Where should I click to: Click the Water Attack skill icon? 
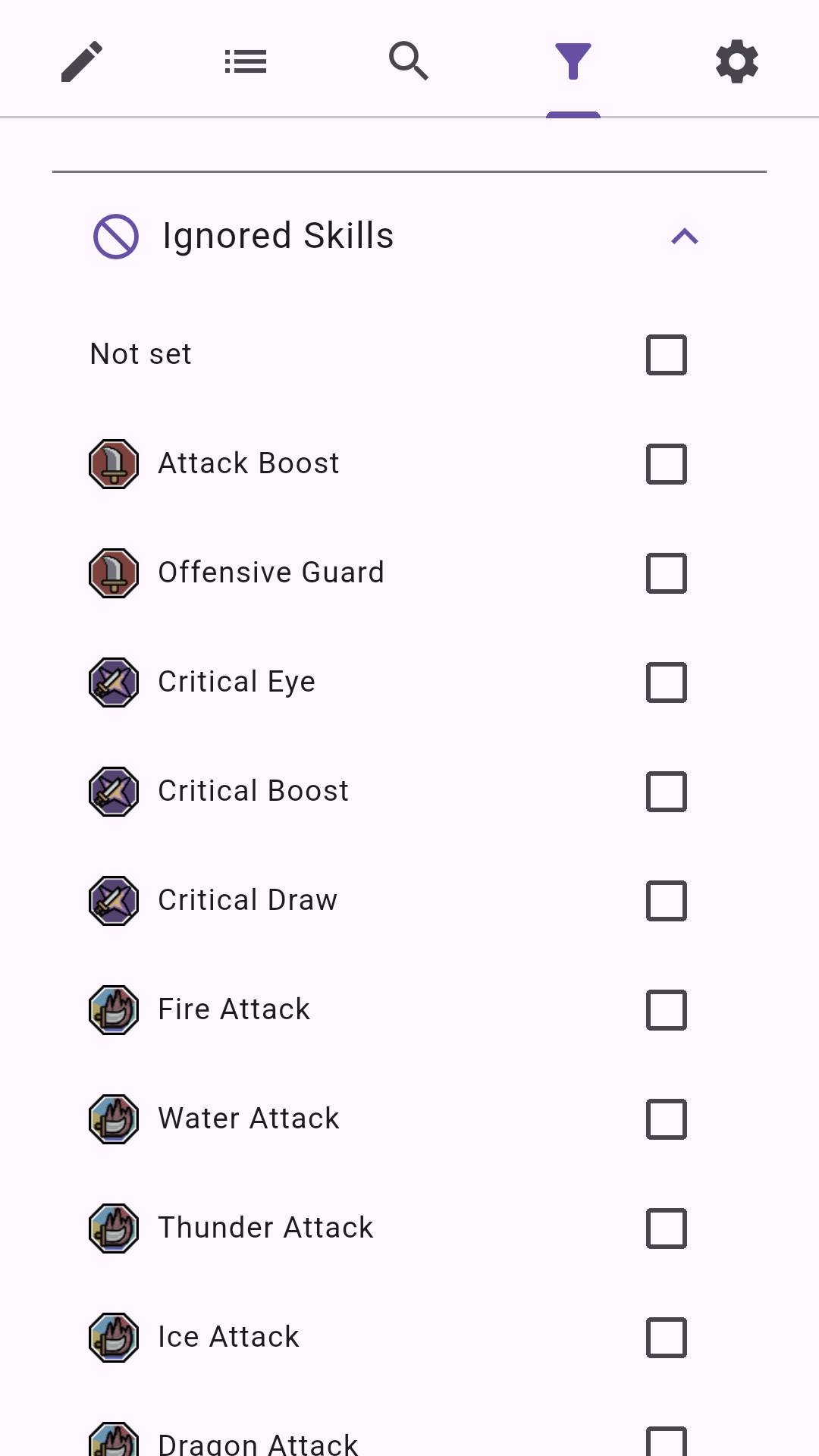pyautogui.click(x=112, y=1119)
